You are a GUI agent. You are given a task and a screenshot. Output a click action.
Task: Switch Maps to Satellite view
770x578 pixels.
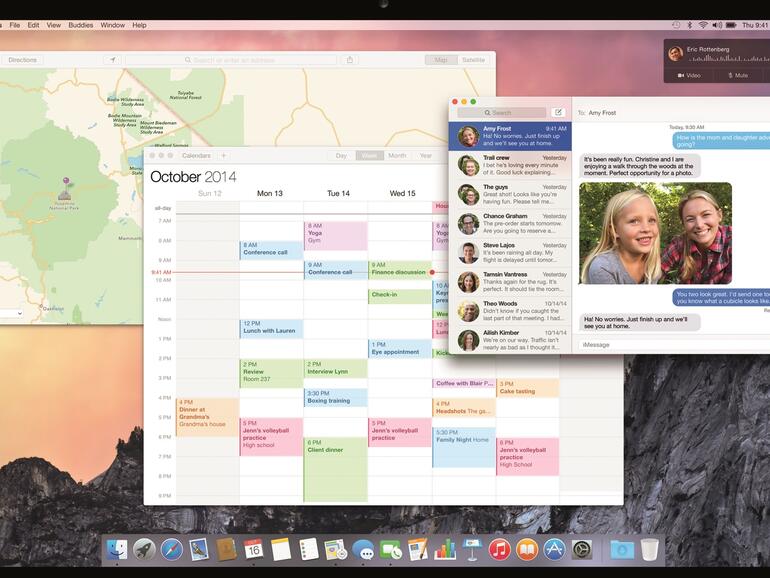click(473, 60)
